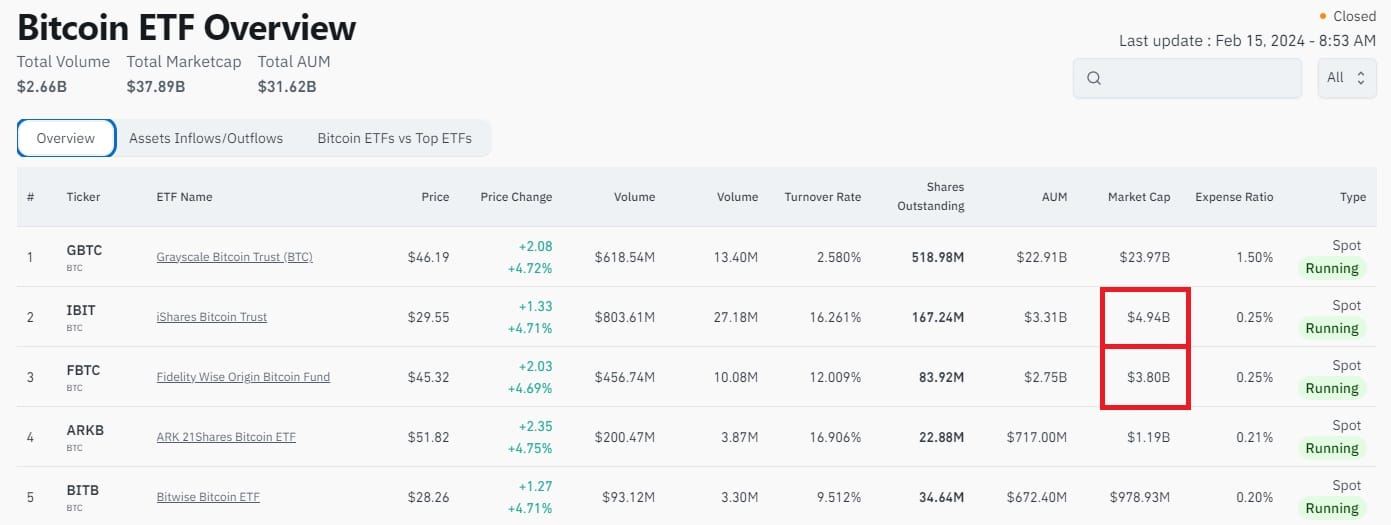Click GBTC's +4.72% price change
This screenshot has width=1391, height=525.
click(x=530, y=268)
